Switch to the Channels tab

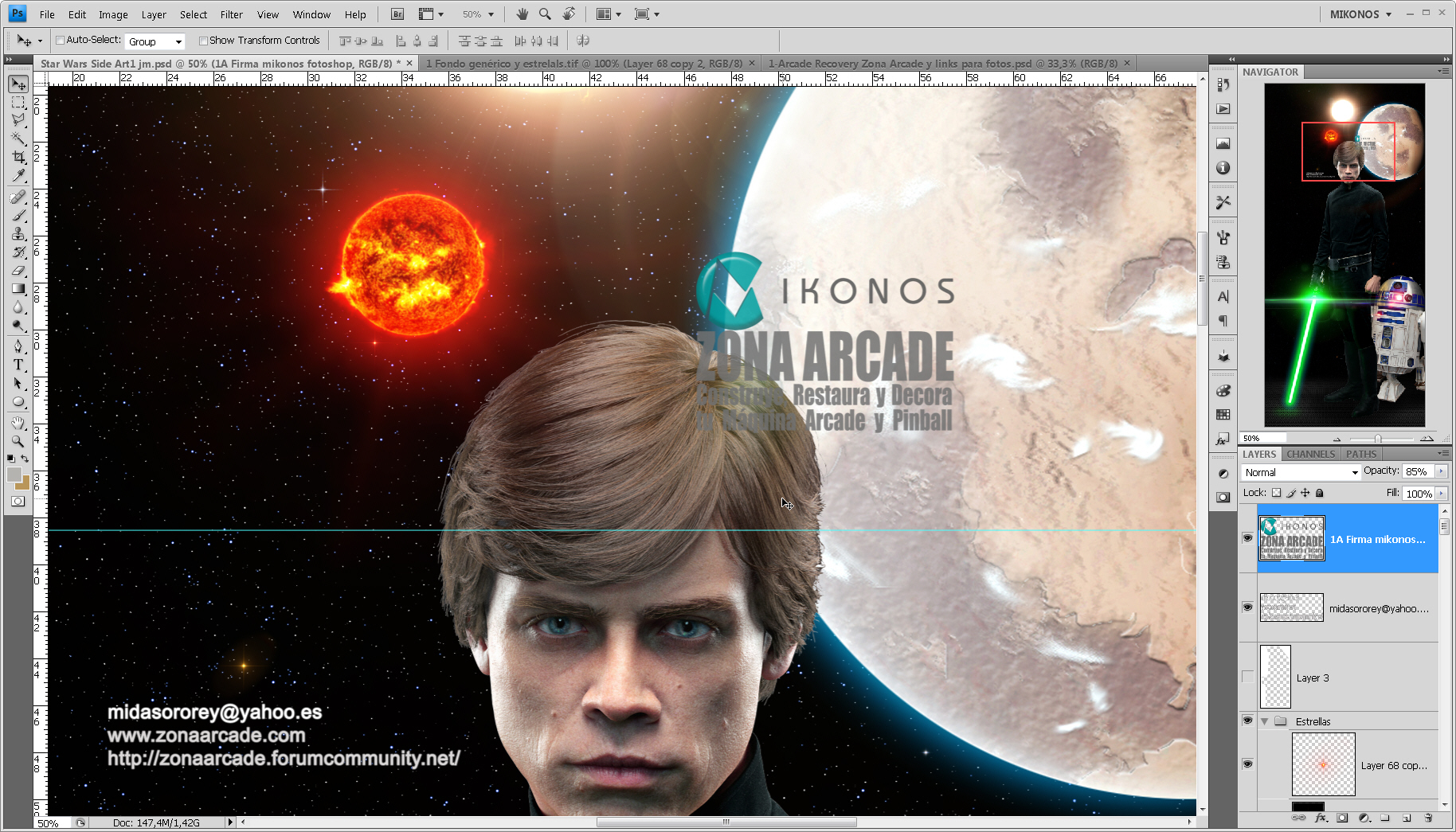[x=1310, y=454]
